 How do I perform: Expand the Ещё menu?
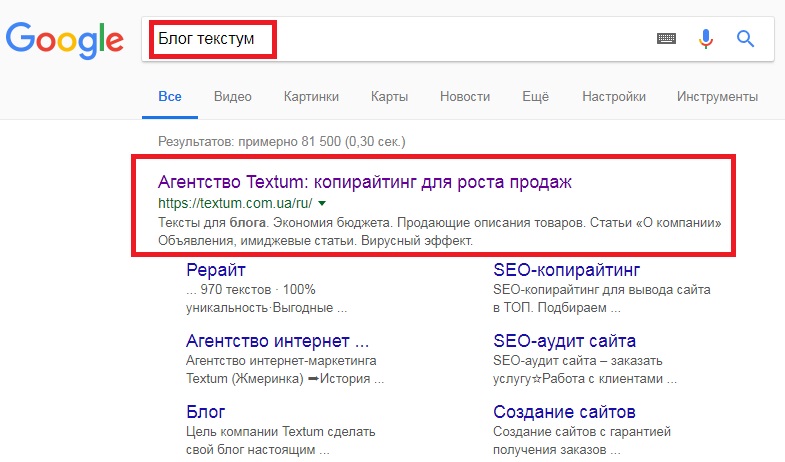[x=536, y=97]
